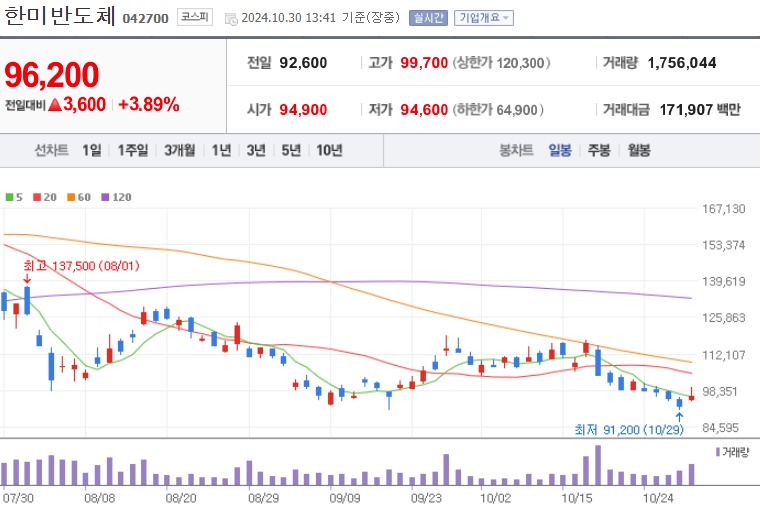Click the 전일 value 92,600
Viewport: 760px width, 510px height.
point(303,63)
